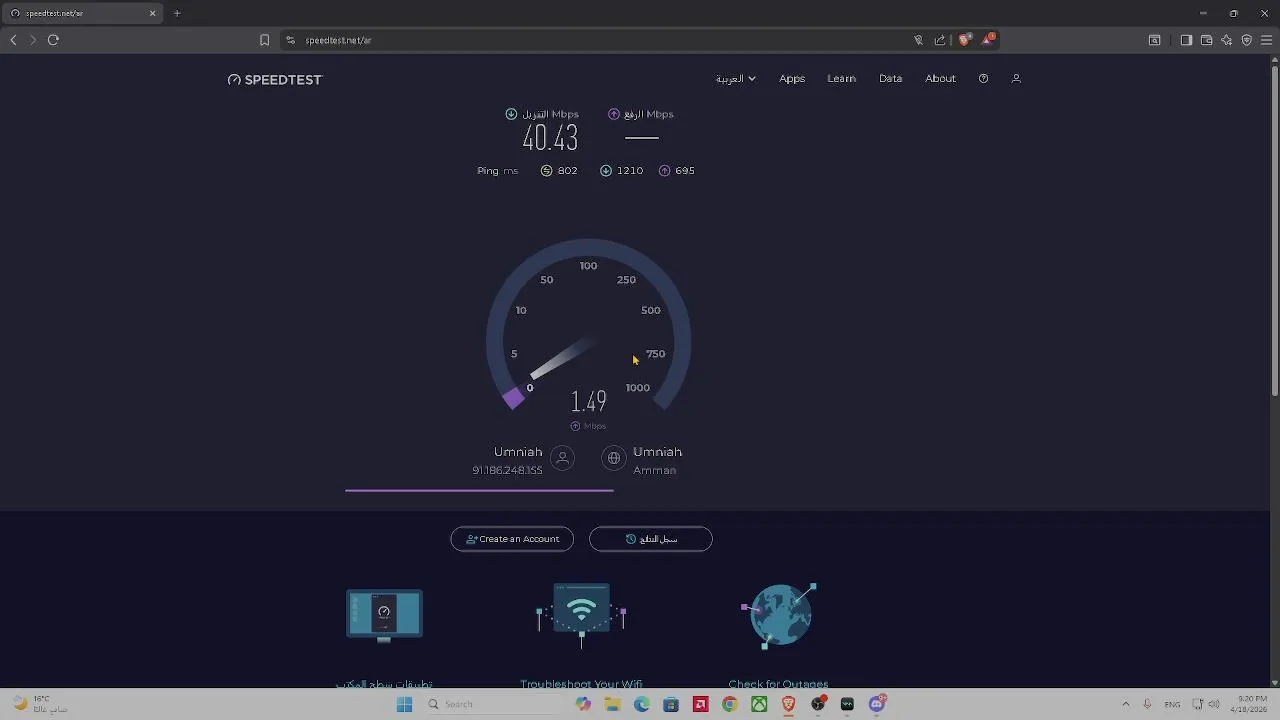Open site settings icon in address bar
The height and width of the screenshot is (720, 1280).
(290, 40)
